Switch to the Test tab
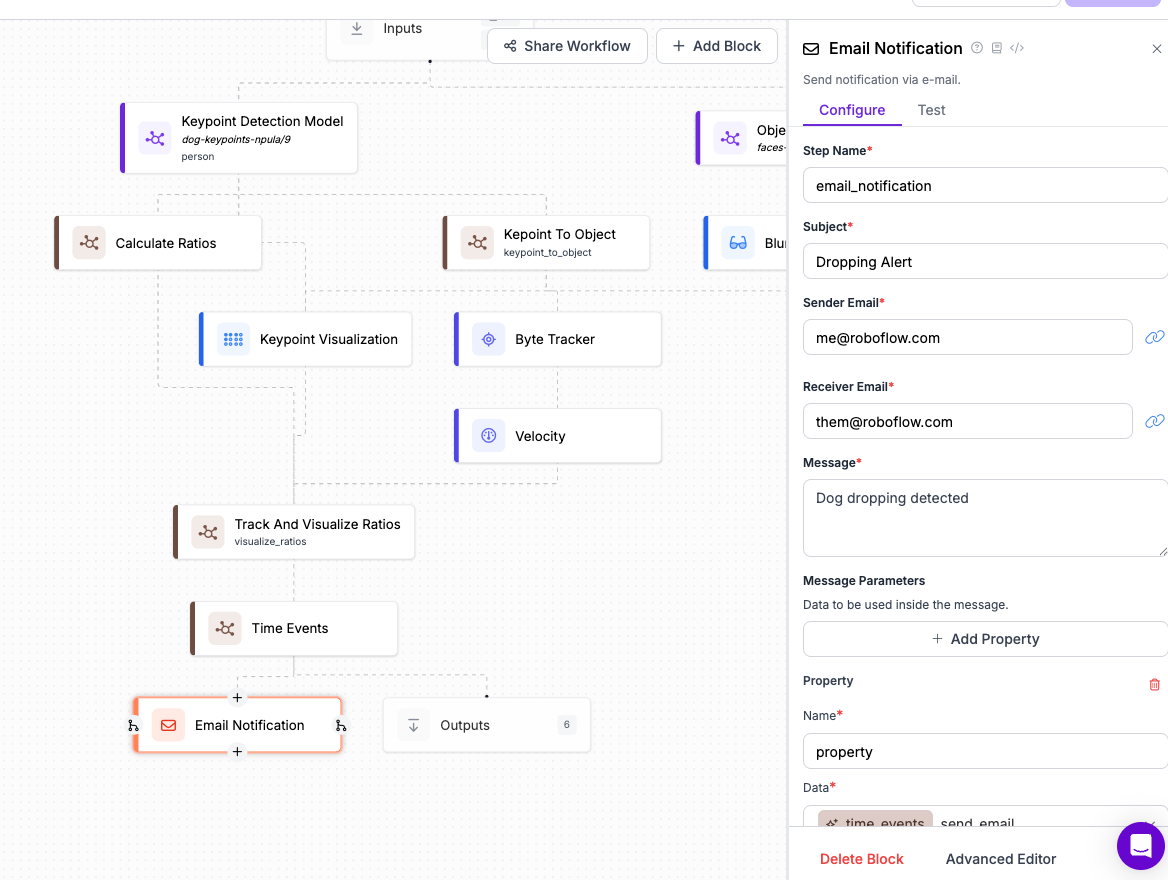The height and width of the screenshot is (880, 1168). tap(931, 110)
